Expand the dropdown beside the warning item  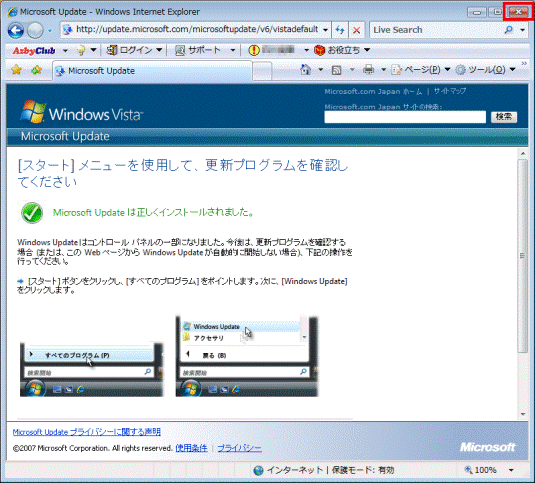[x=306, y=50]
